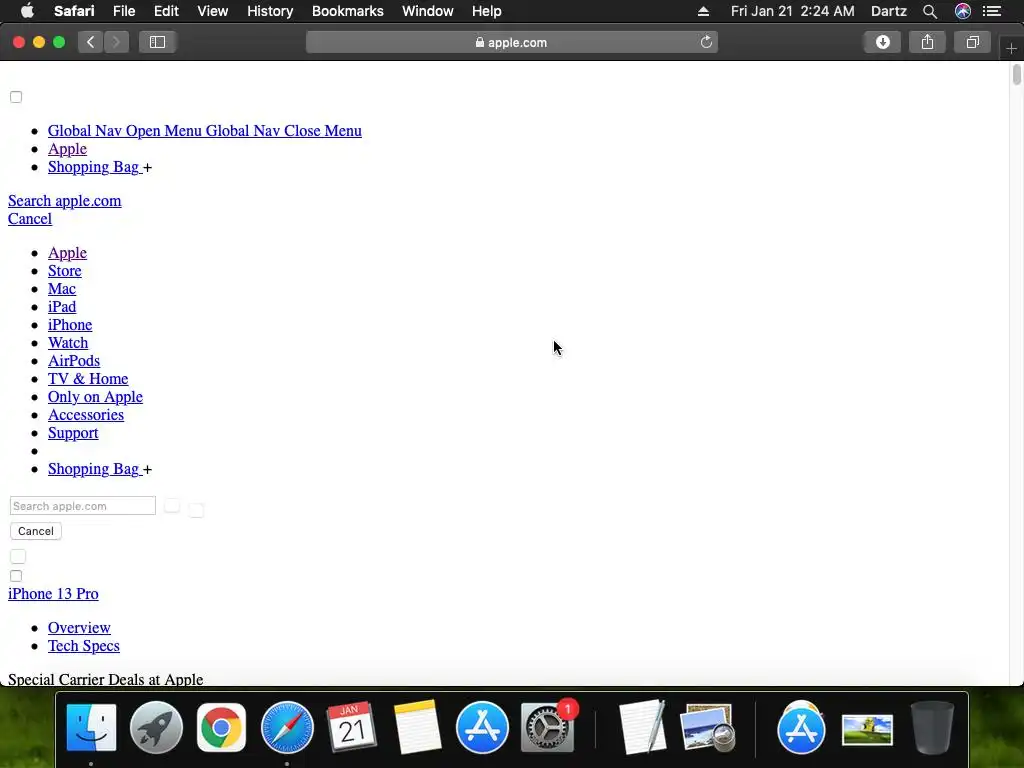
Task: Click the date and time in menu bar
Action: 792,11
